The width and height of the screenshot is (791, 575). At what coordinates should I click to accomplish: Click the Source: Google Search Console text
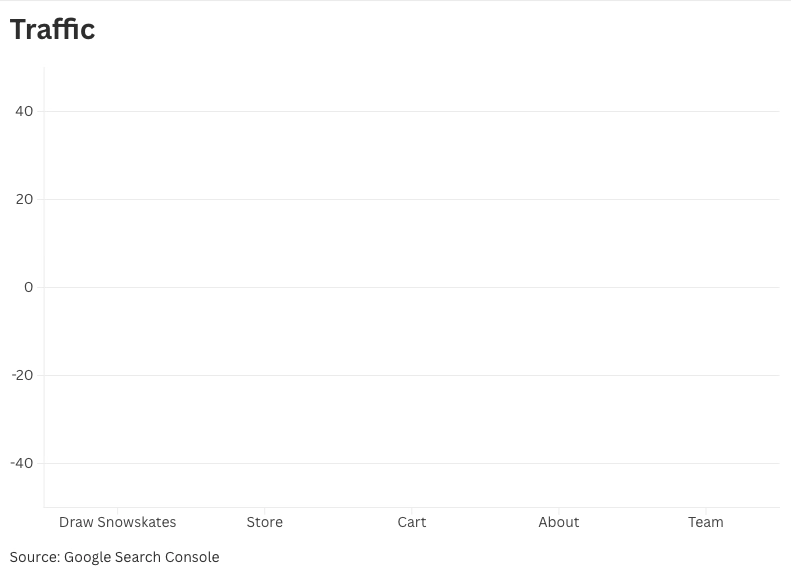pyautogui.click(x=115, y=557)
